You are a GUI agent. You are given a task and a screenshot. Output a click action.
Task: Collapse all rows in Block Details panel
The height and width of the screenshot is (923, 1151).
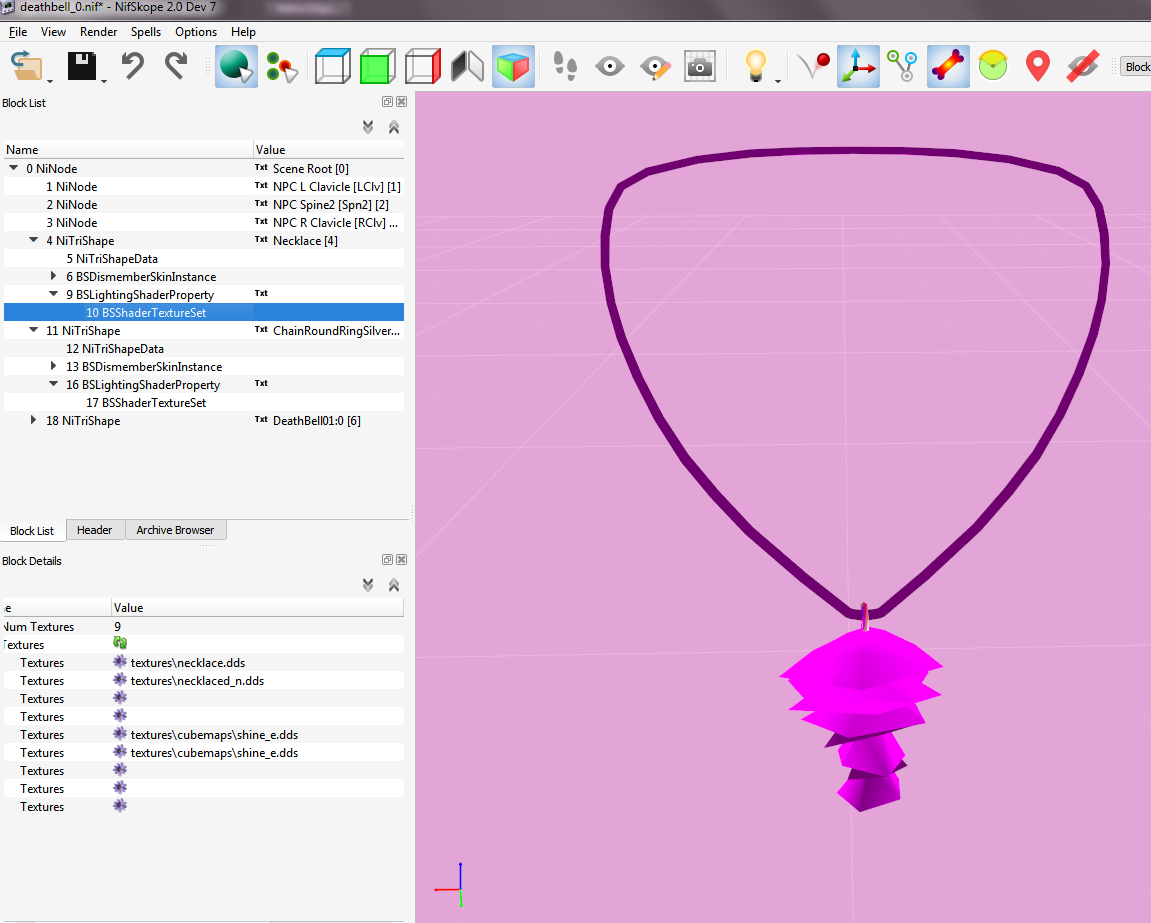pos(394,584)
